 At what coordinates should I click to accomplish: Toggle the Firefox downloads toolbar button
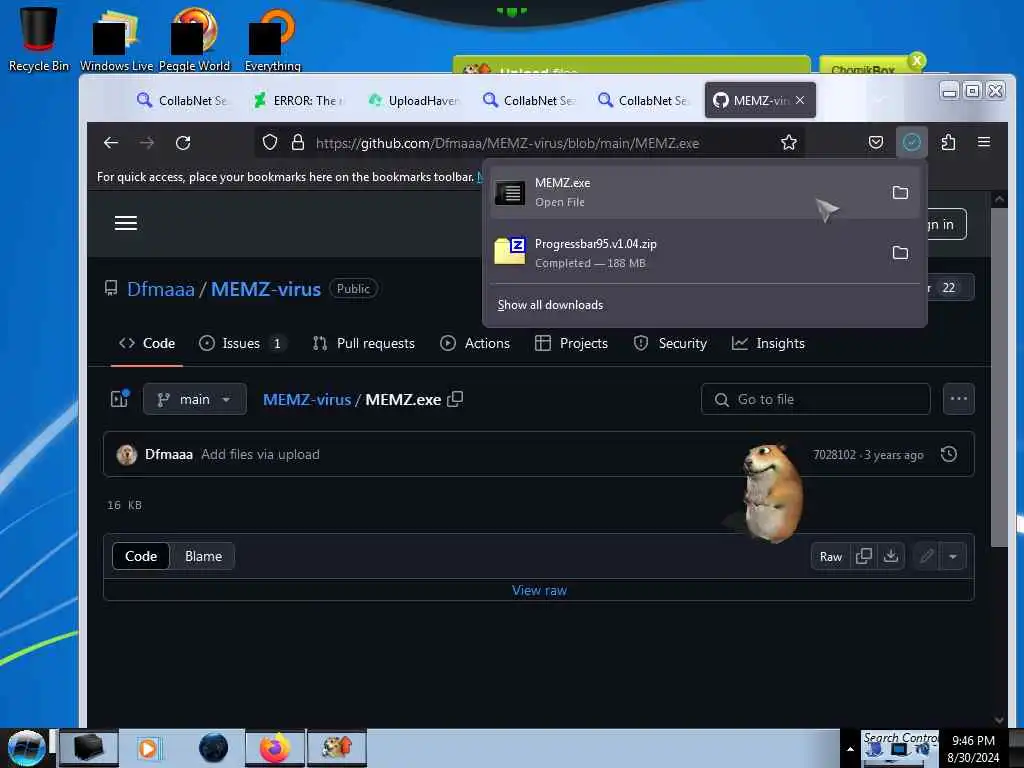click(x=912, y=142)
